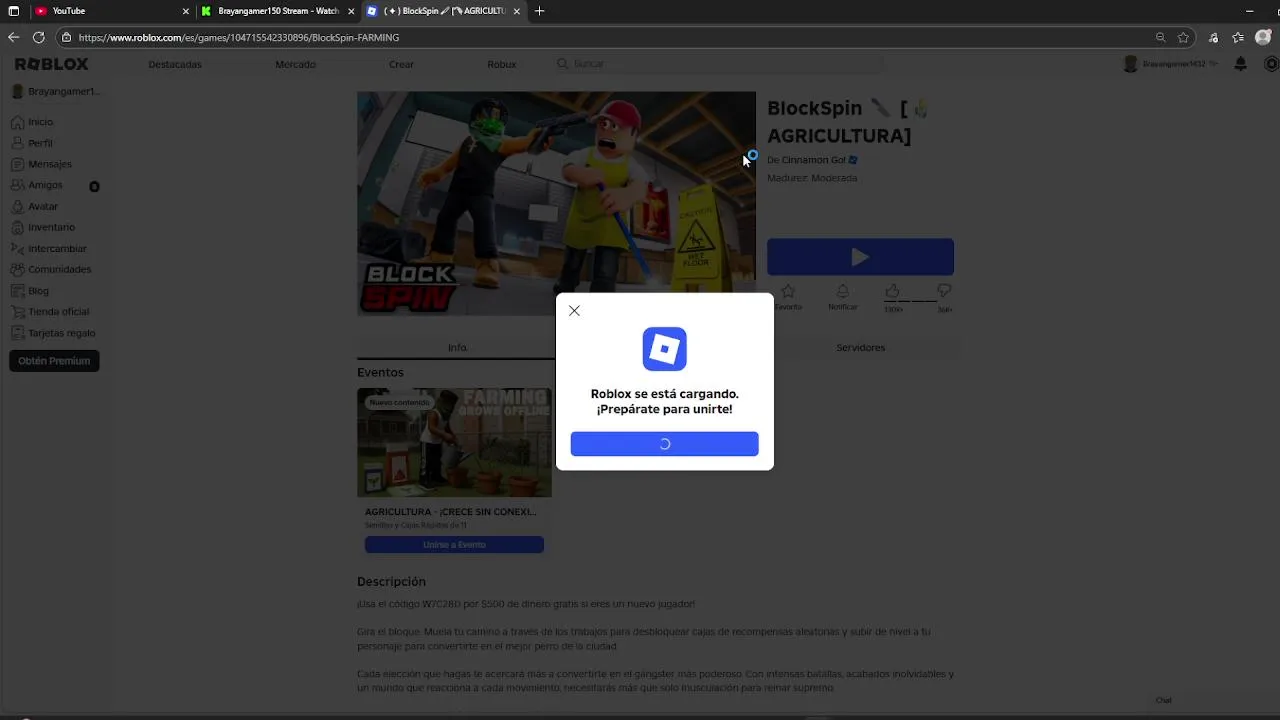Close the YouTube browser tab
Viewport: 1280px width, 720px height.
click(x=185, y=11)
